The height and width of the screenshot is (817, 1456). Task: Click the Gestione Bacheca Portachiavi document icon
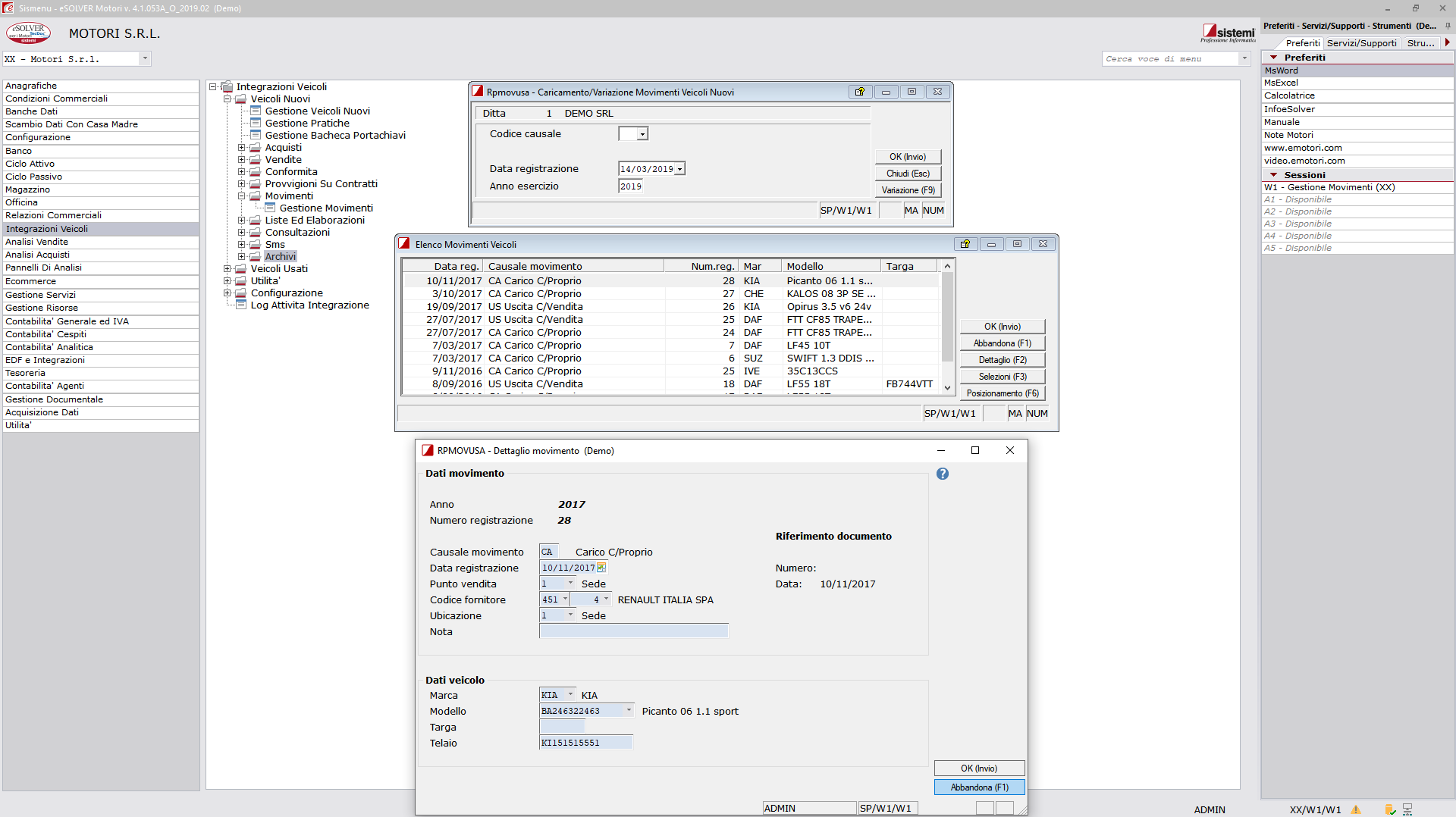(256, 135)
